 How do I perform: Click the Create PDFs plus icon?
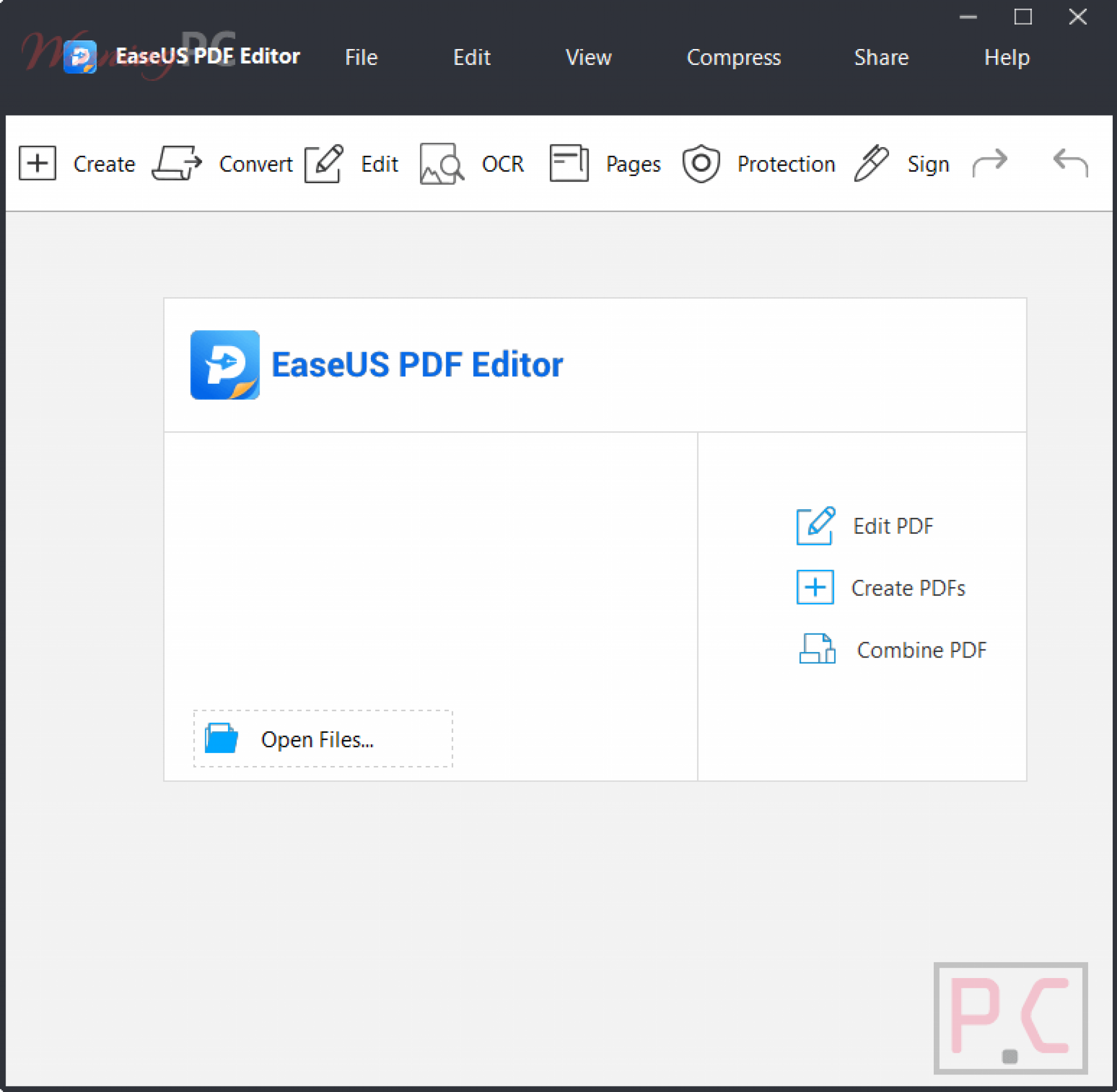click(815, 587)
